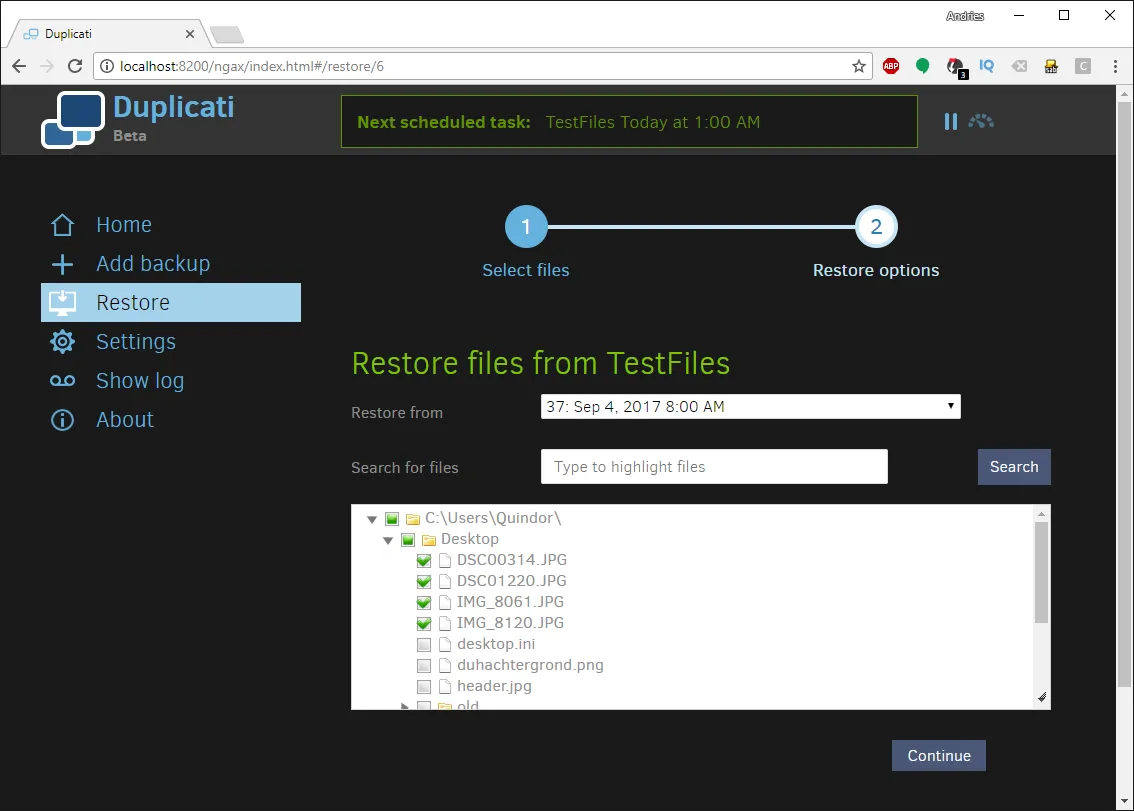The image size is (1134, 811).
Task: Open Show log in the sidebar
Action: pyautogui.click(x=140, y=381)
